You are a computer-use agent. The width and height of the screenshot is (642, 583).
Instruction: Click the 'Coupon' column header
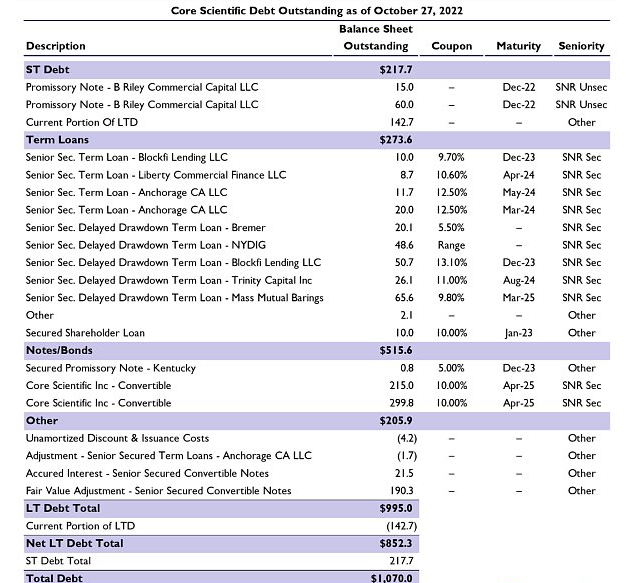(452, 46)
